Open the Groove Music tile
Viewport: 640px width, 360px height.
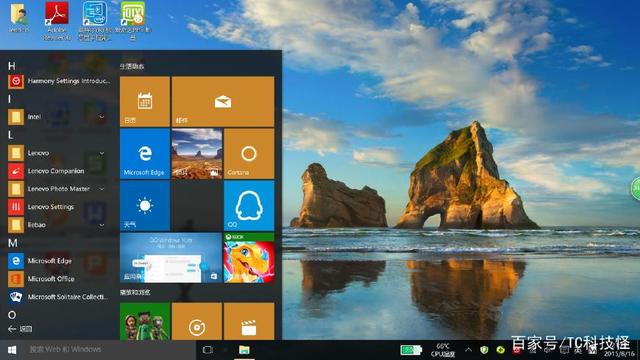[x=197, y=321]
